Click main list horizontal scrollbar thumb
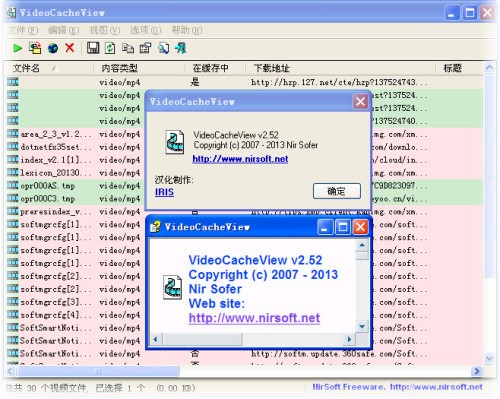This screenshot has width=500, height=399. coord(98,371)
